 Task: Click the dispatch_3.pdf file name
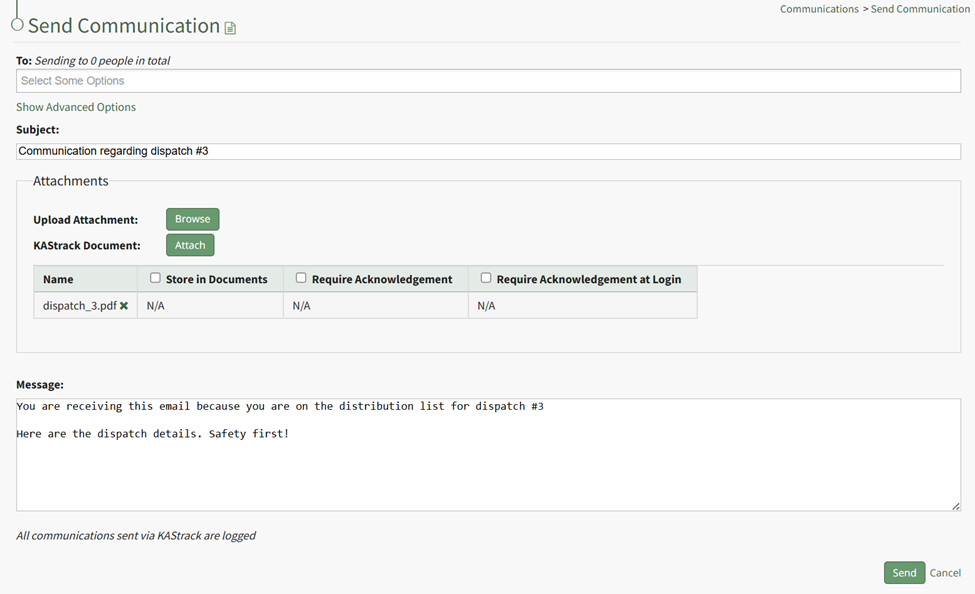(x=80, y=306)
